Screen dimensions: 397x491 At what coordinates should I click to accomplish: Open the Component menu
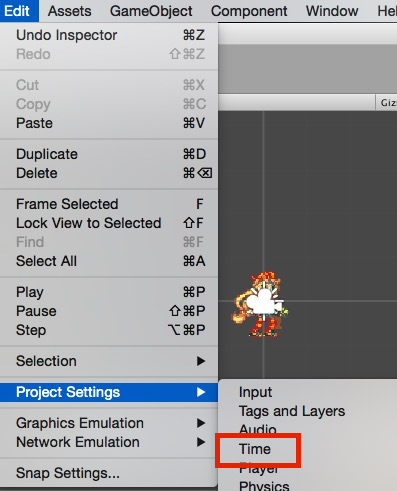(249, 11)
